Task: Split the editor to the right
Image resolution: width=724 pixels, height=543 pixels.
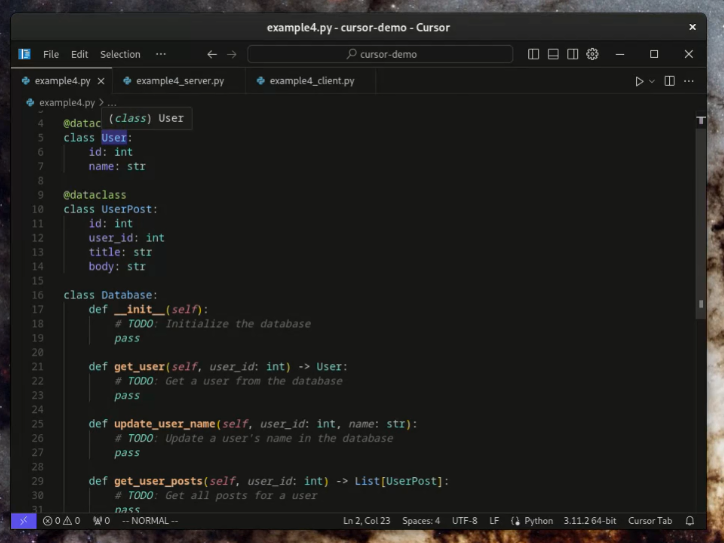Action: point(670,81)
